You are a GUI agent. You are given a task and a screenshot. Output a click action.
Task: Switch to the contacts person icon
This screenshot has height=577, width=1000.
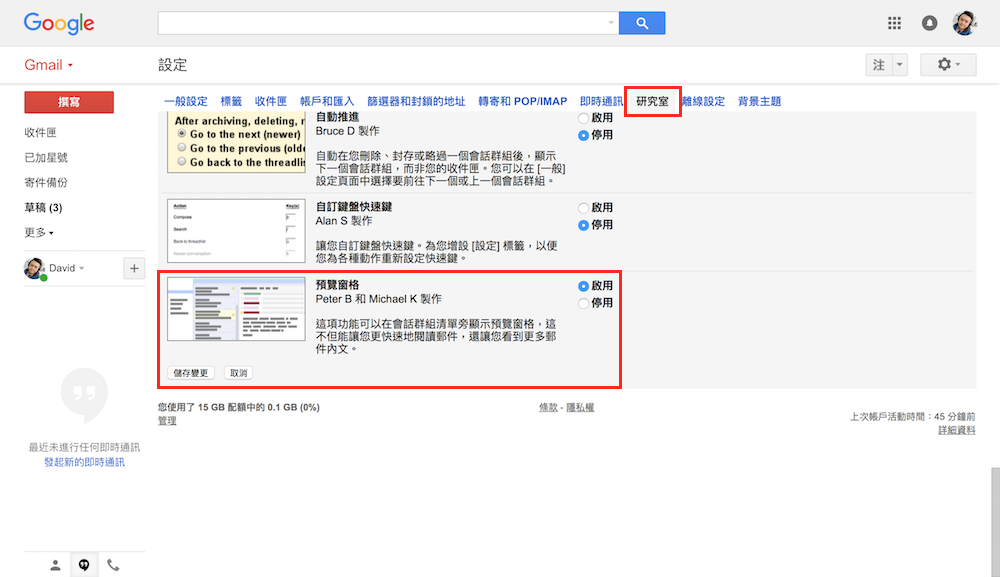tap(55, 565)
